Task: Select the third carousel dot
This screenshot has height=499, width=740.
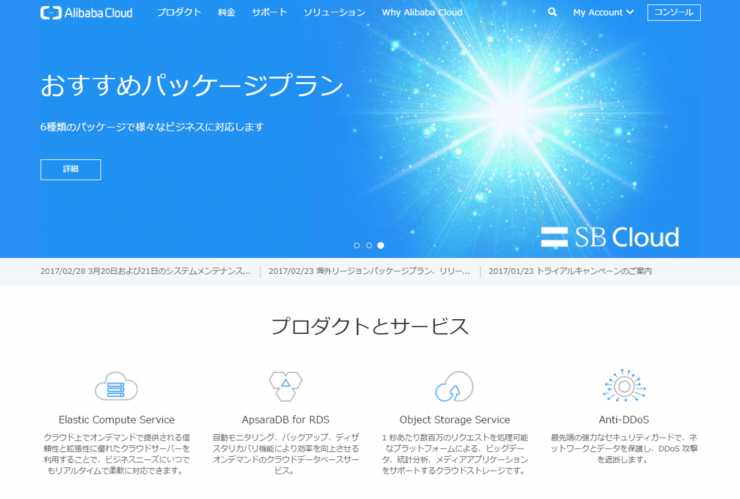Action: (x=381, y=245)
